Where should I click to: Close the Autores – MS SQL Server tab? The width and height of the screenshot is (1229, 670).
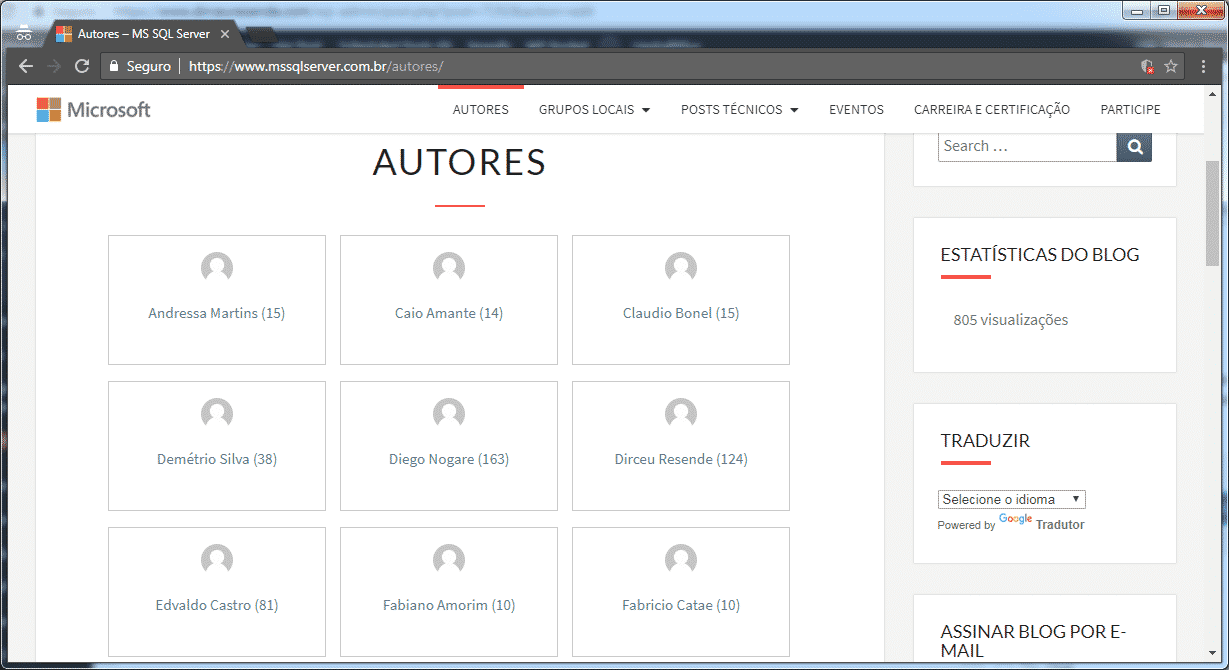tap(225, 34)
